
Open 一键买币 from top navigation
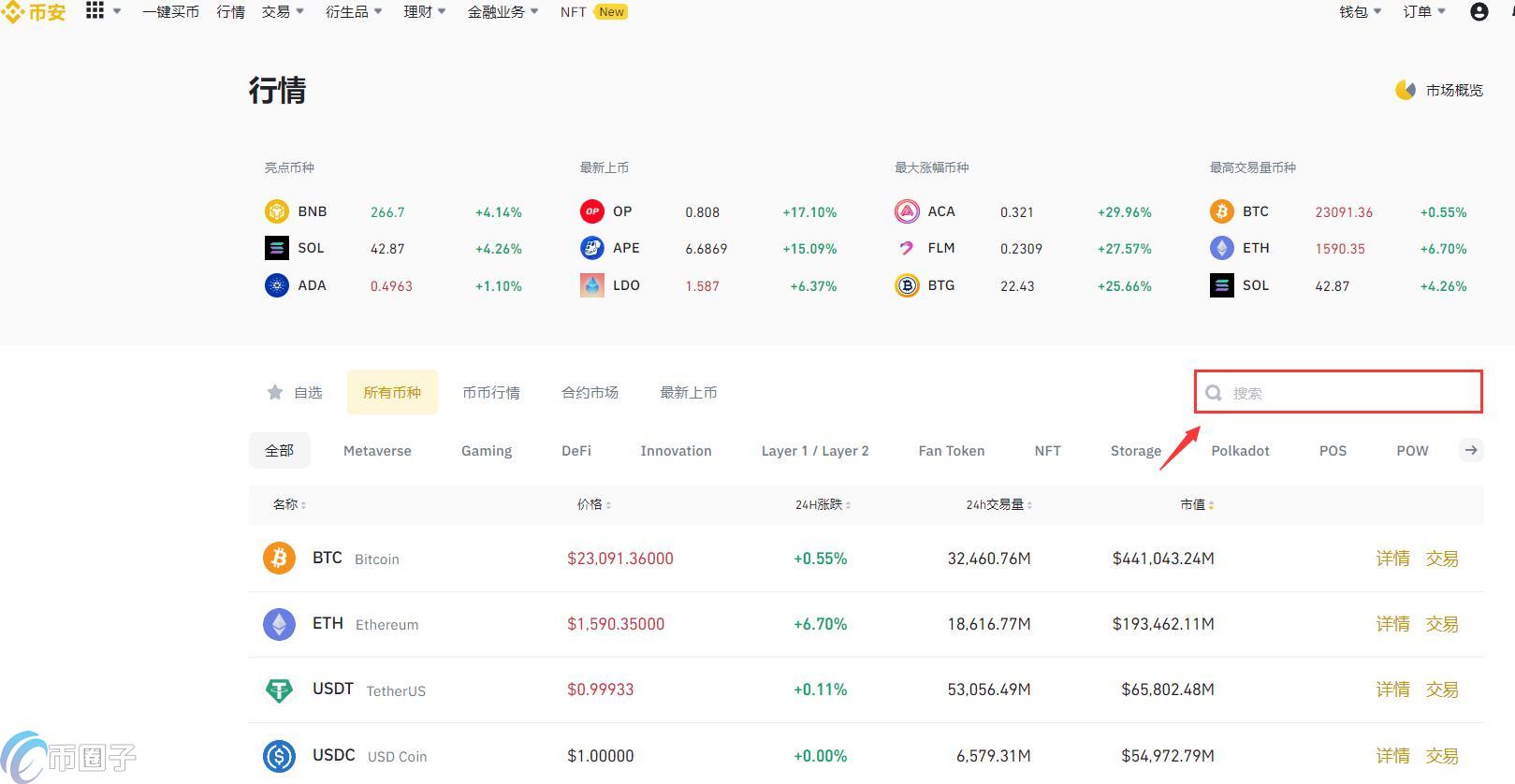coord(170,12)
